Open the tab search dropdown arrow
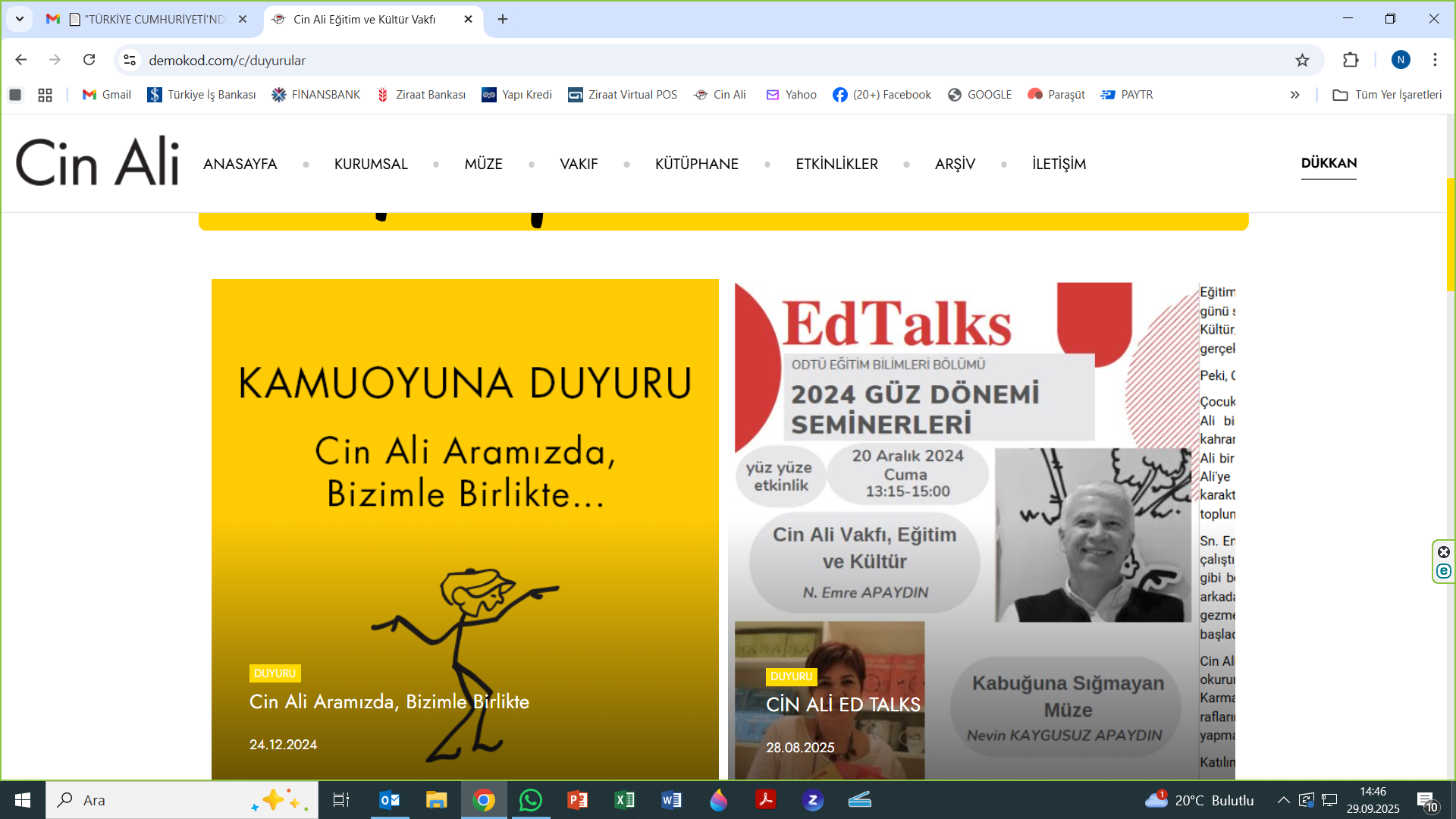1456x819 pixels. (20, 19)
